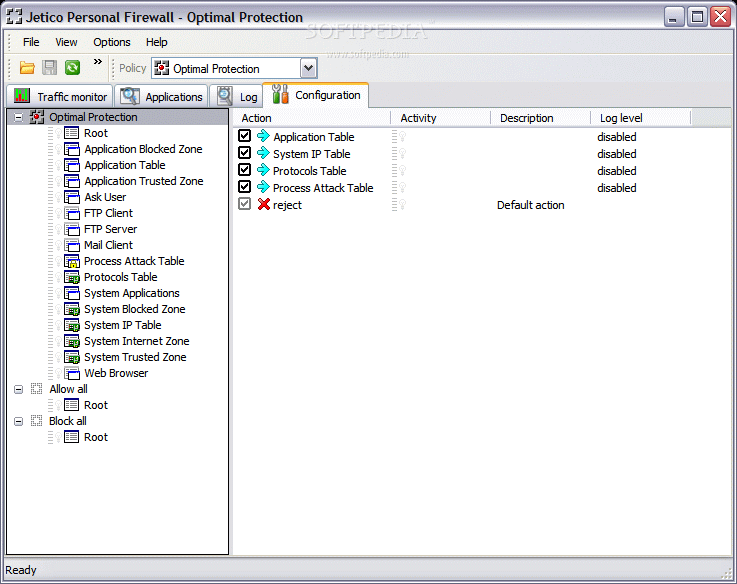Click the Activity column header
The image size is (737, 584).
pyautogui.click(x=440, y=118)
